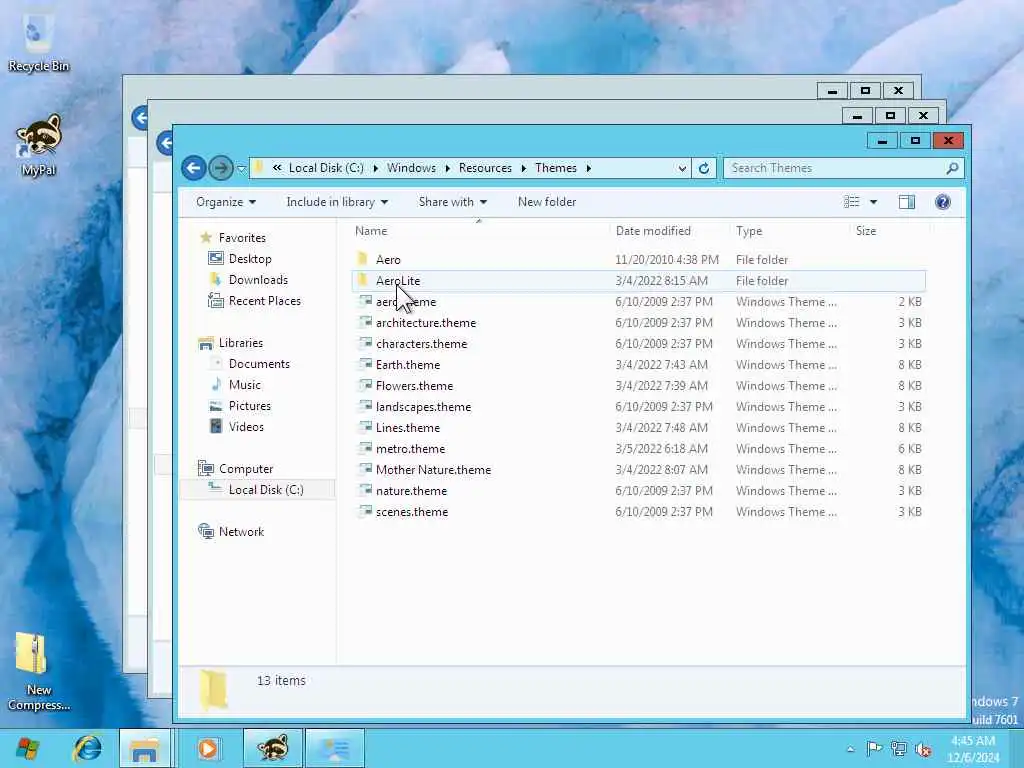This screenshot has height=768, width=1024.
Task: Launch Internet Explorer from taskbar
Action: tap(88, 748)
